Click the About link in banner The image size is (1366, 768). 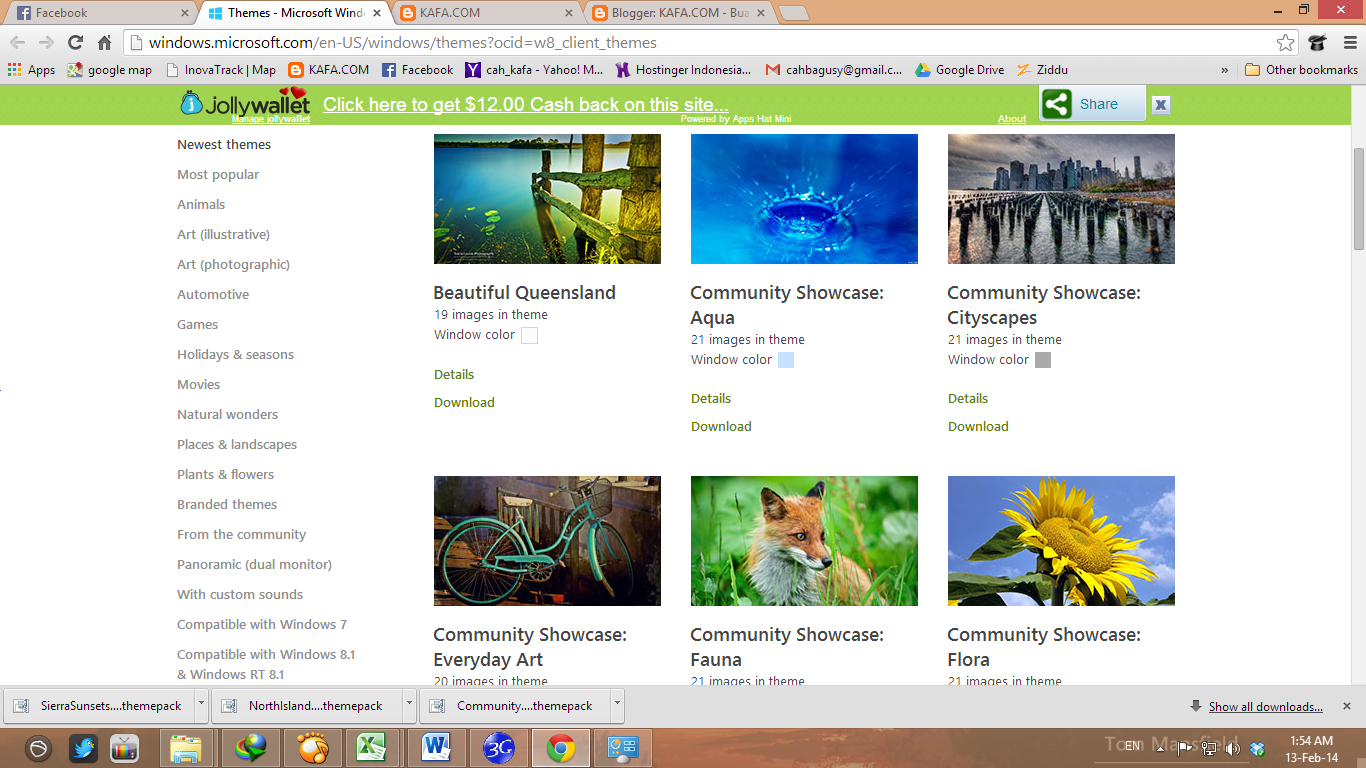pyautogui.click(x=1012, y=119)
